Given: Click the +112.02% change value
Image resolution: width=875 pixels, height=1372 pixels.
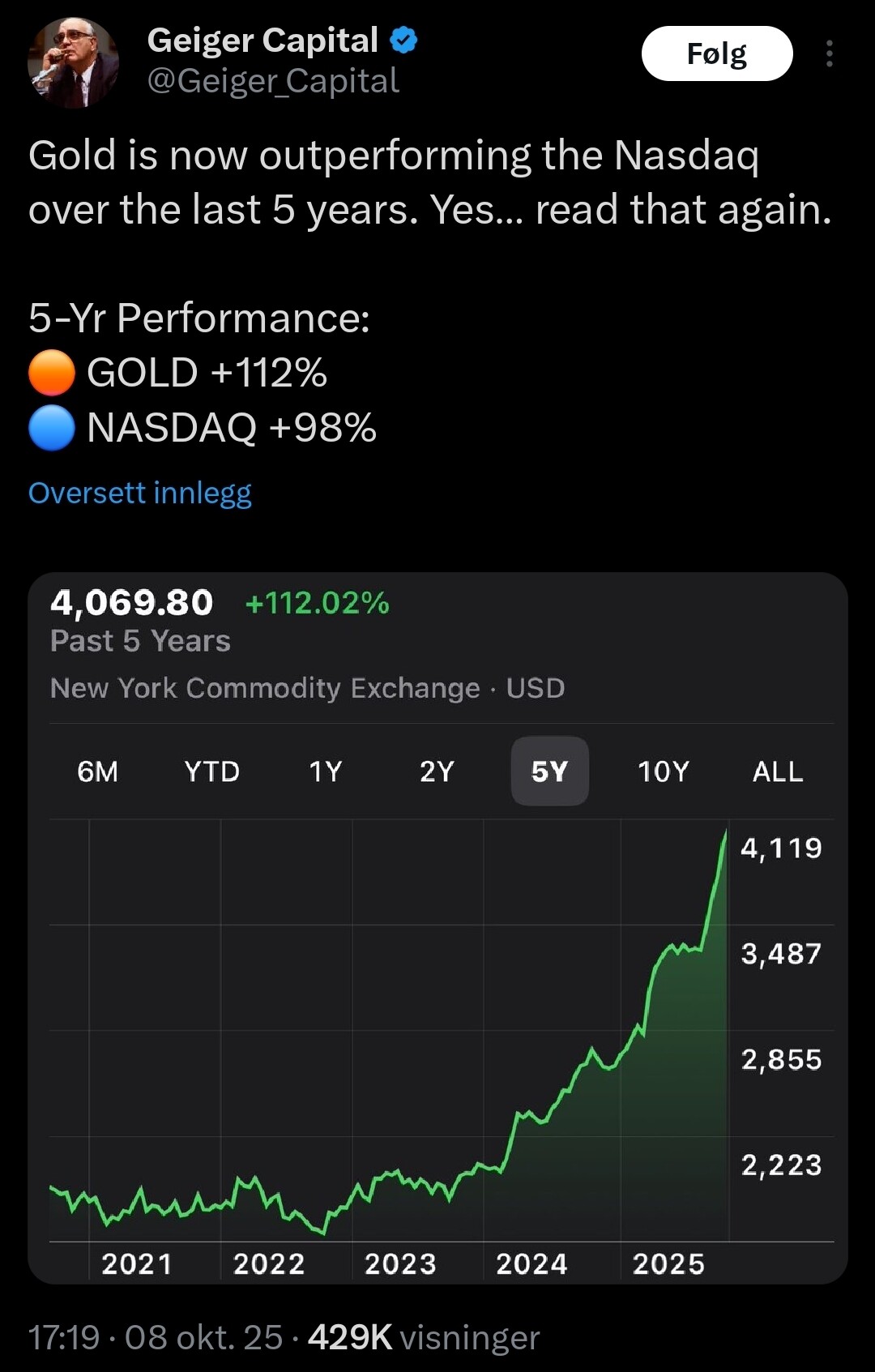Looking at the screenshot, I should click(x=317, y=603).
